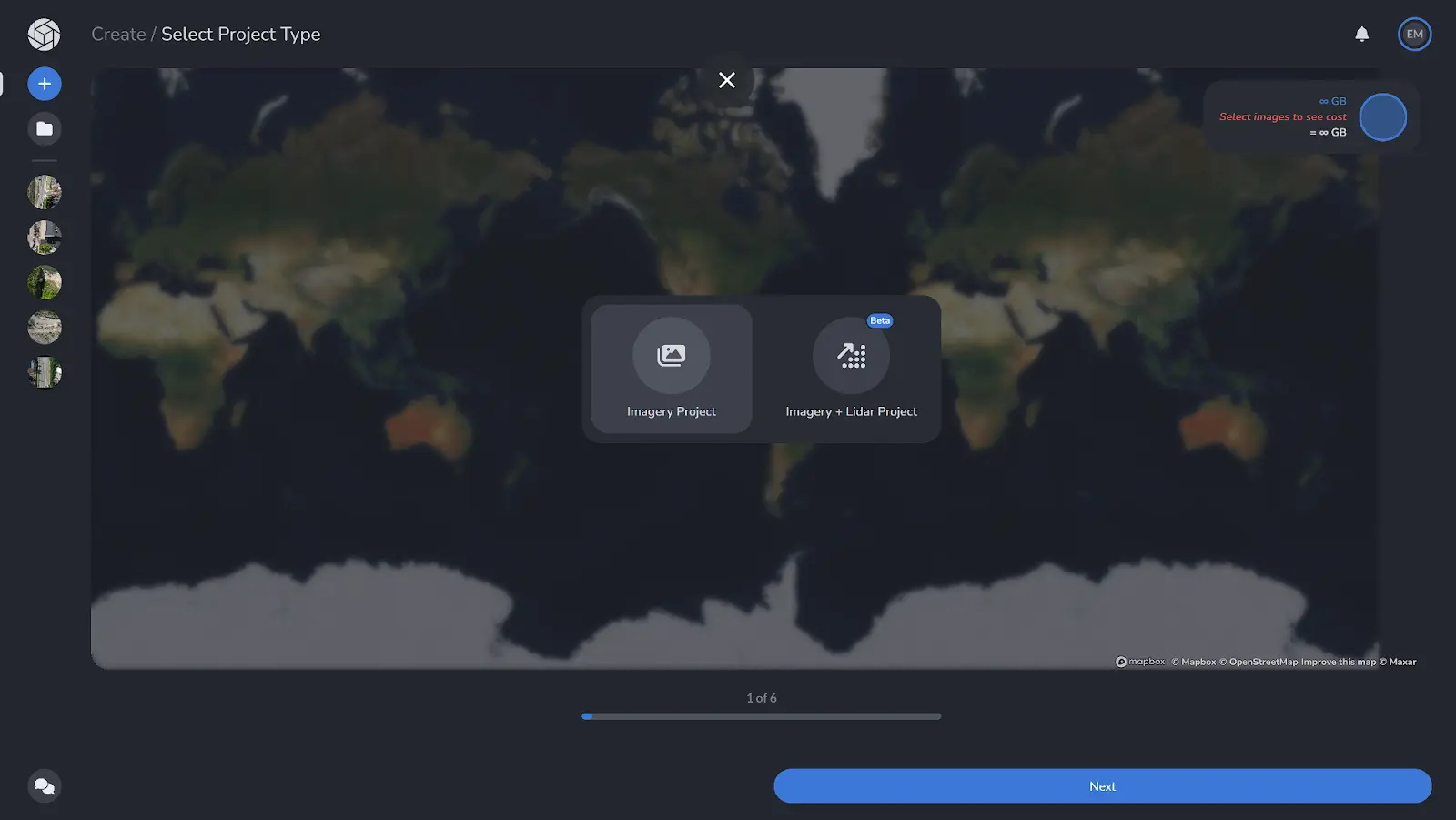This screenshot has width=1456, height=820.
Task: Open the create new project plus icon
Action: point(44,83)
